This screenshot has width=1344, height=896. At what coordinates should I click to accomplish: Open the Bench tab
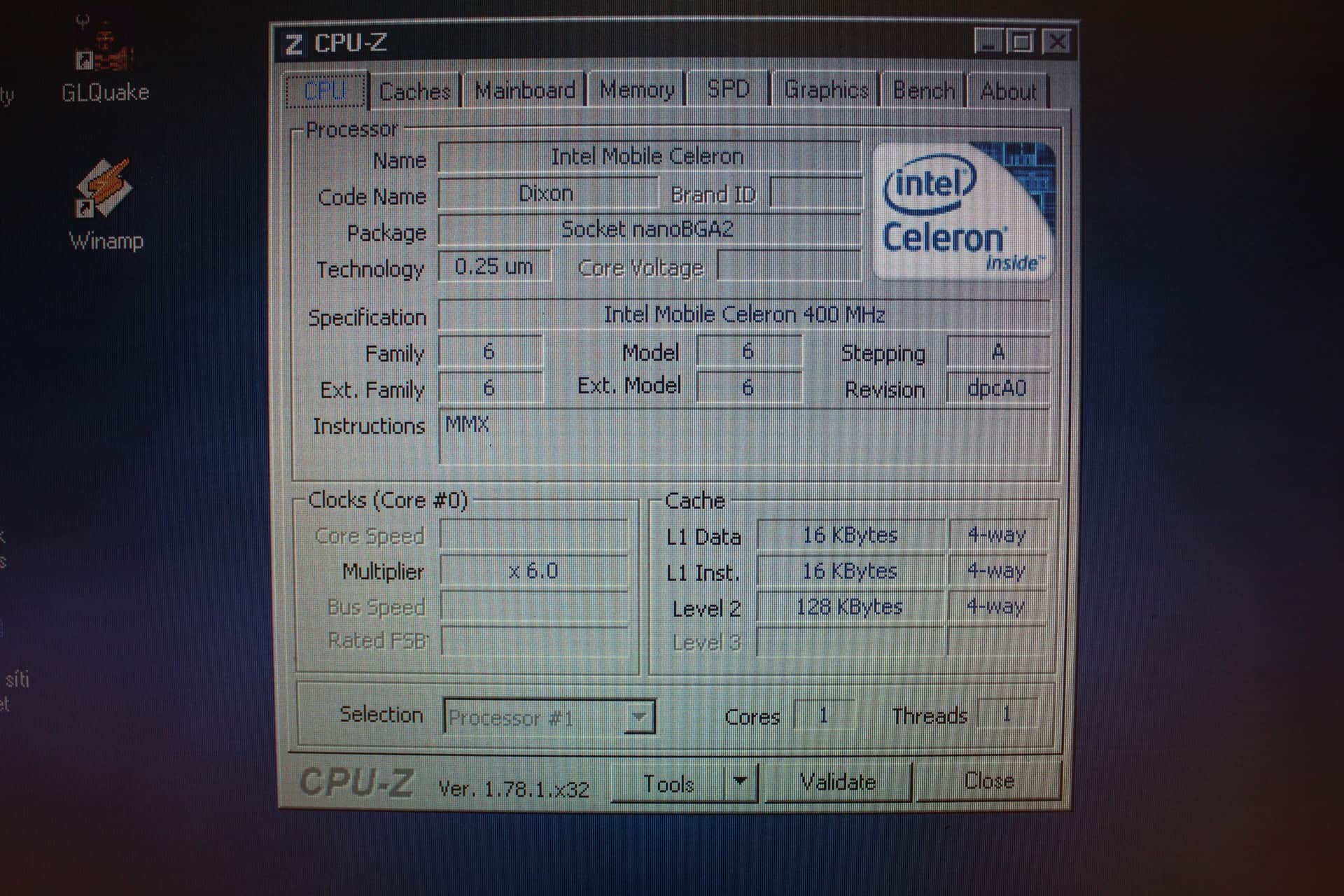click(x=923, y=90)
